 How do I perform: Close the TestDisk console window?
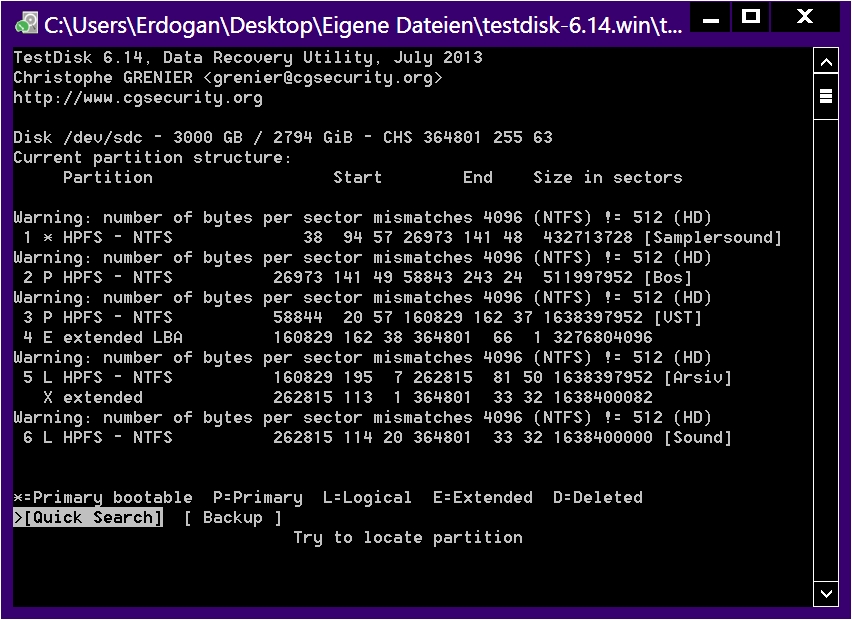click(805, 18)
